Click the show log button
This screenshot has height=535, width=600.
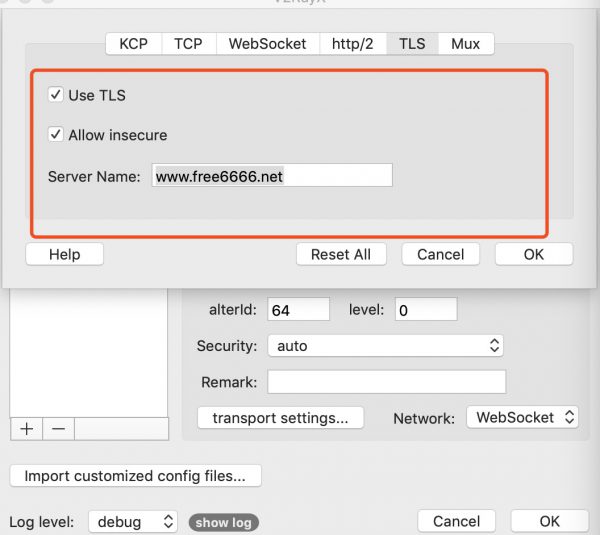click(222, 522)
